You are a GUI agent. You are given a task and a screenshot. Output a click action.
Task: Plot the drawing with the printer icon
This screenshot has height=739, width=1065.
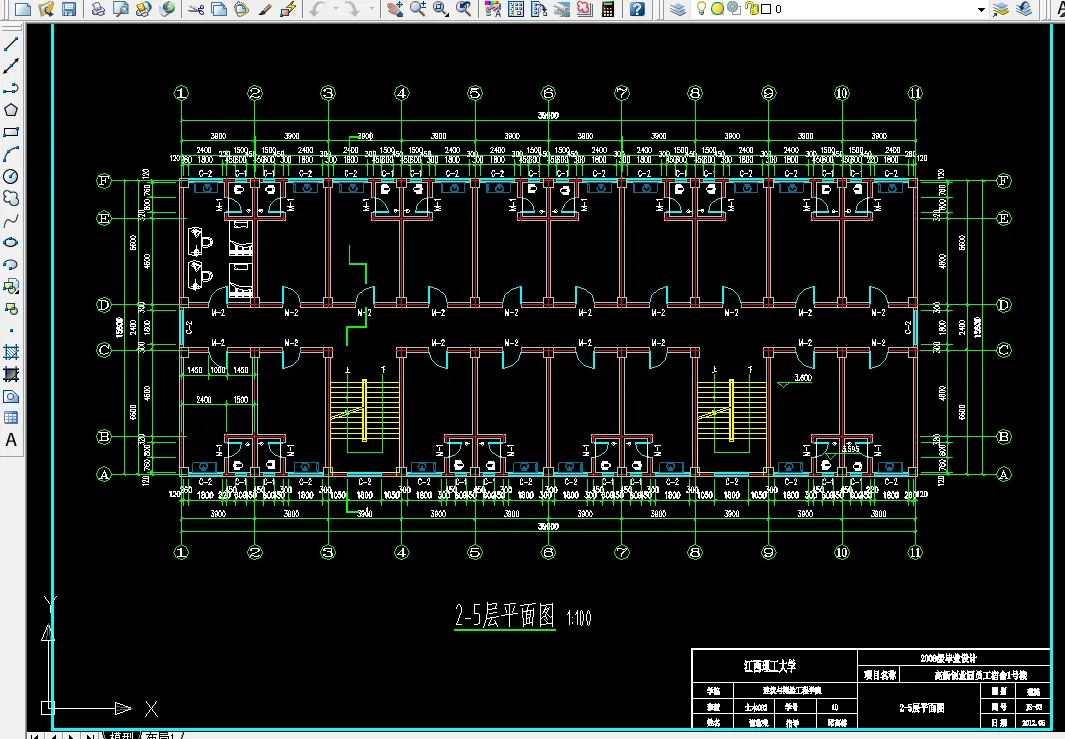click(x=98, y=9)
